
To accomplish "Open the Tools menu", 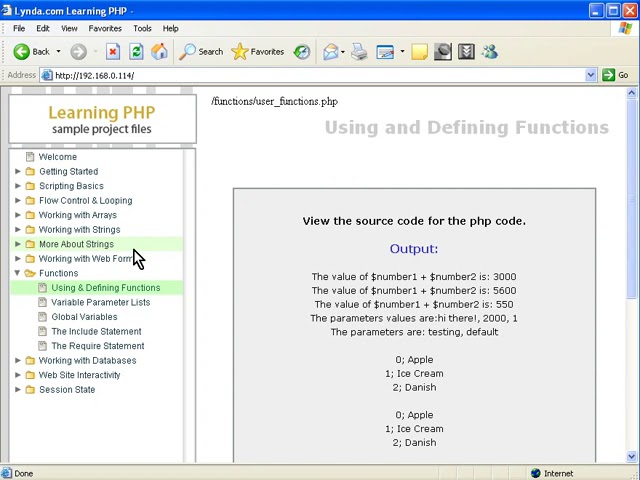I will [x=142, y=28].
